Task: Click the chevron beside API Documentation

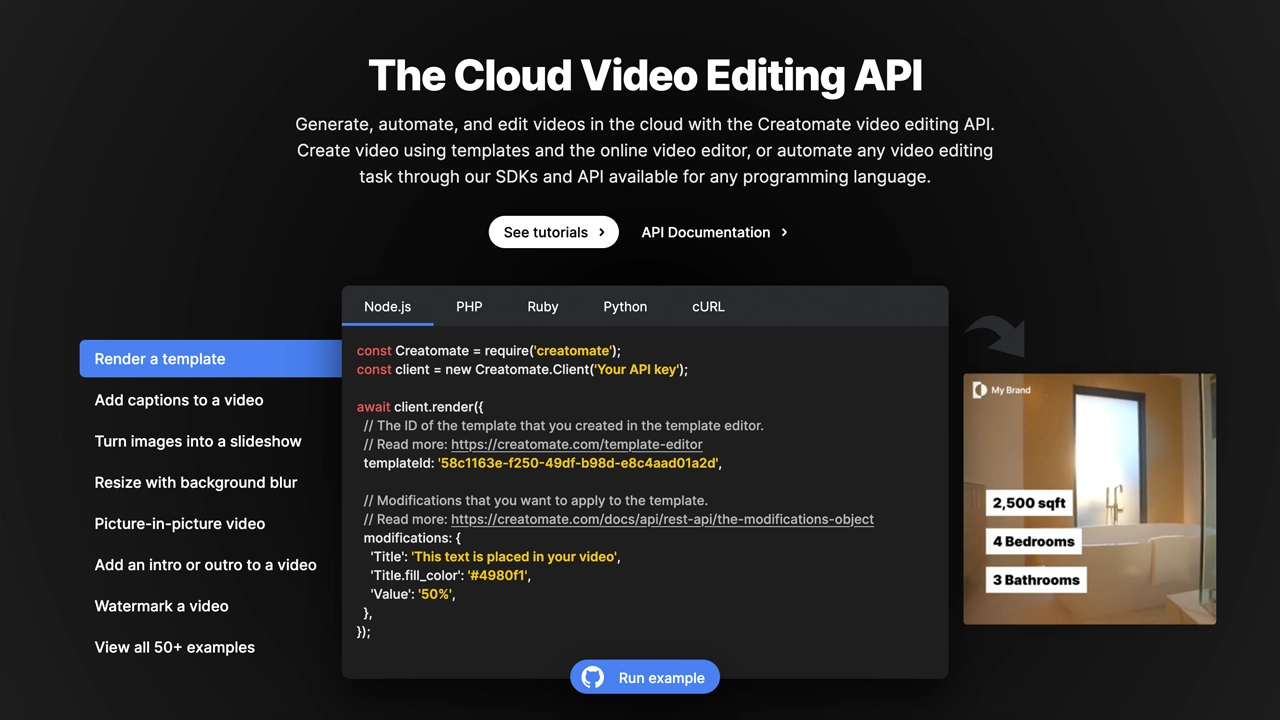Action: [x=784, y=232]
